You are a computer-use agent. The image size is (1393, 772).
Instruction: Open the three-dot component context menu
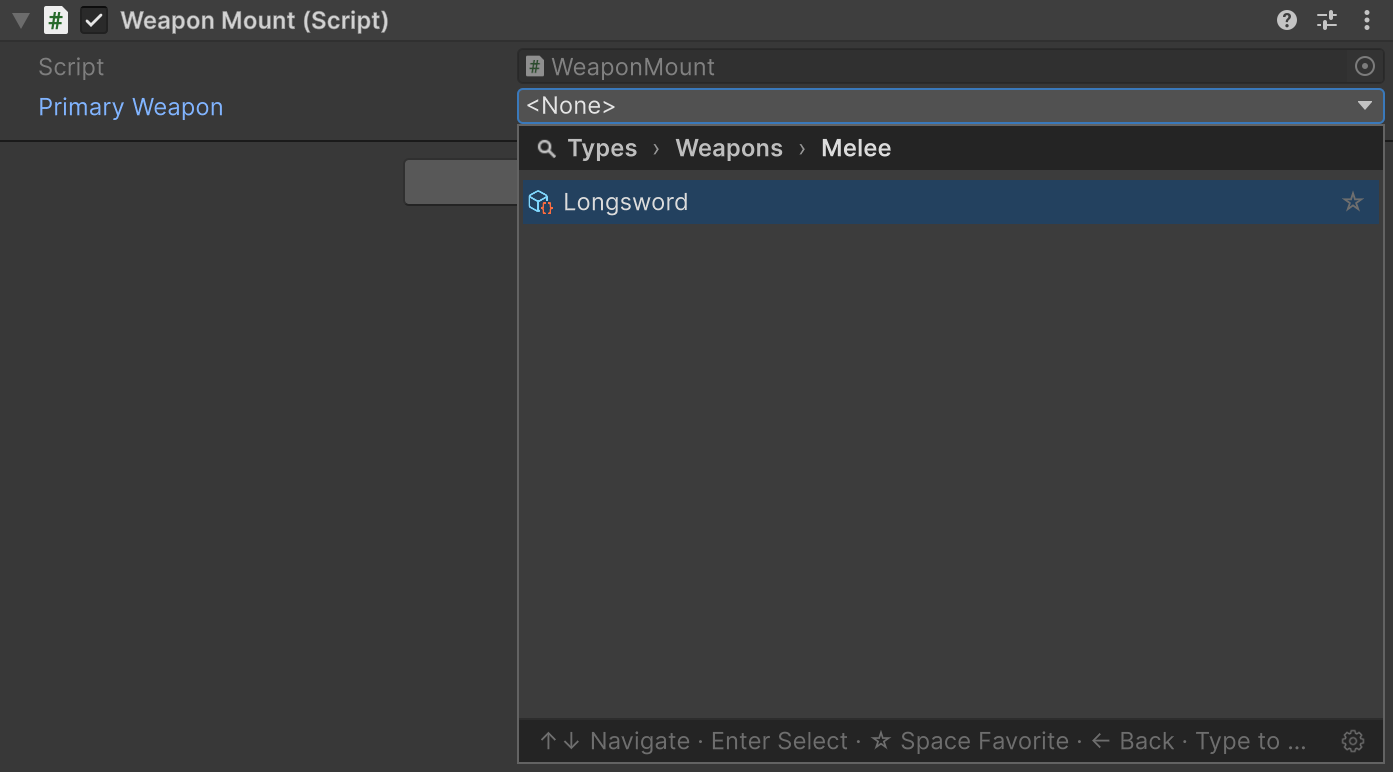point(1367,20)
